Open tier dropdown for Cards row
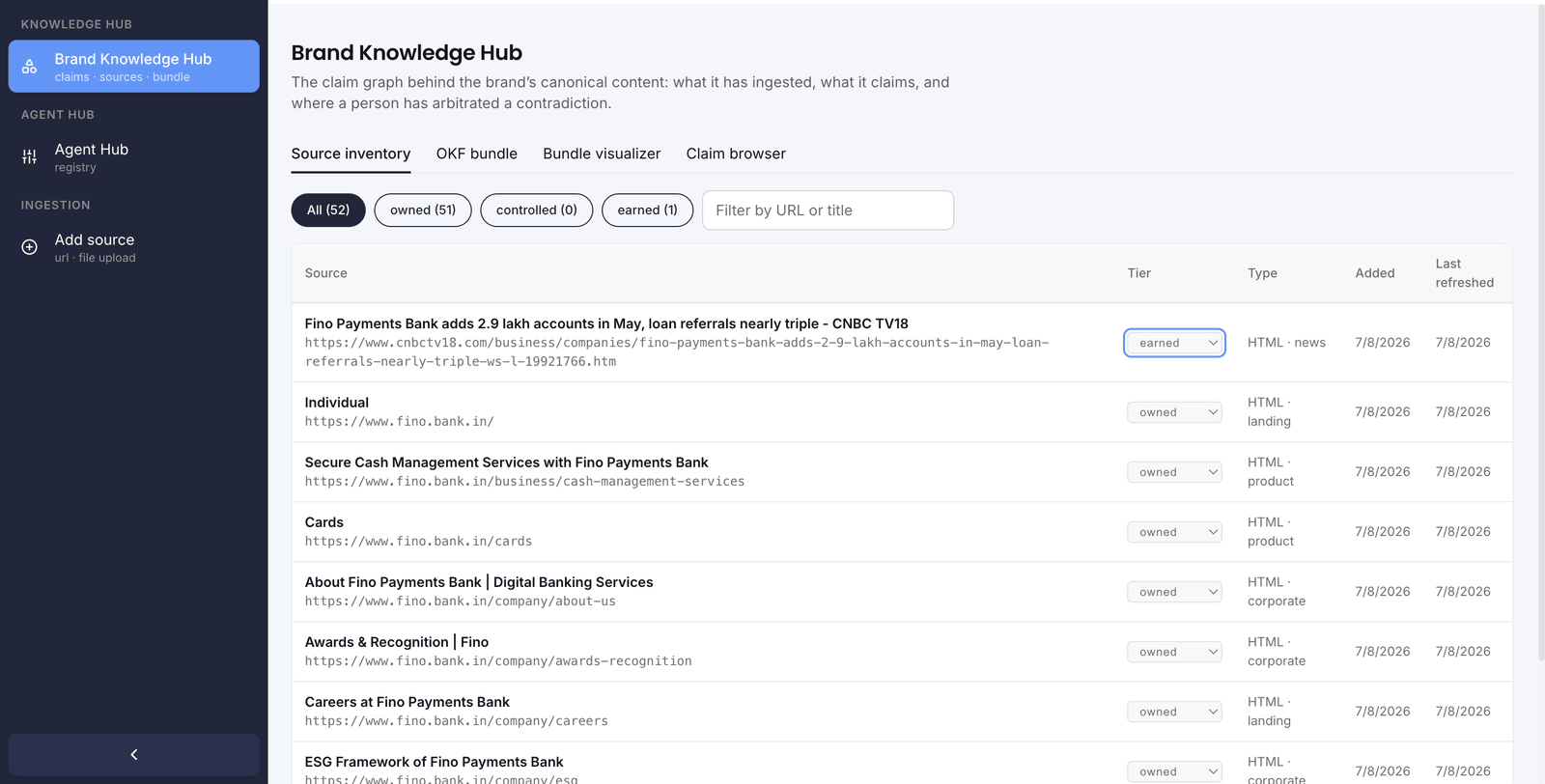 [x=1175, y=532]
